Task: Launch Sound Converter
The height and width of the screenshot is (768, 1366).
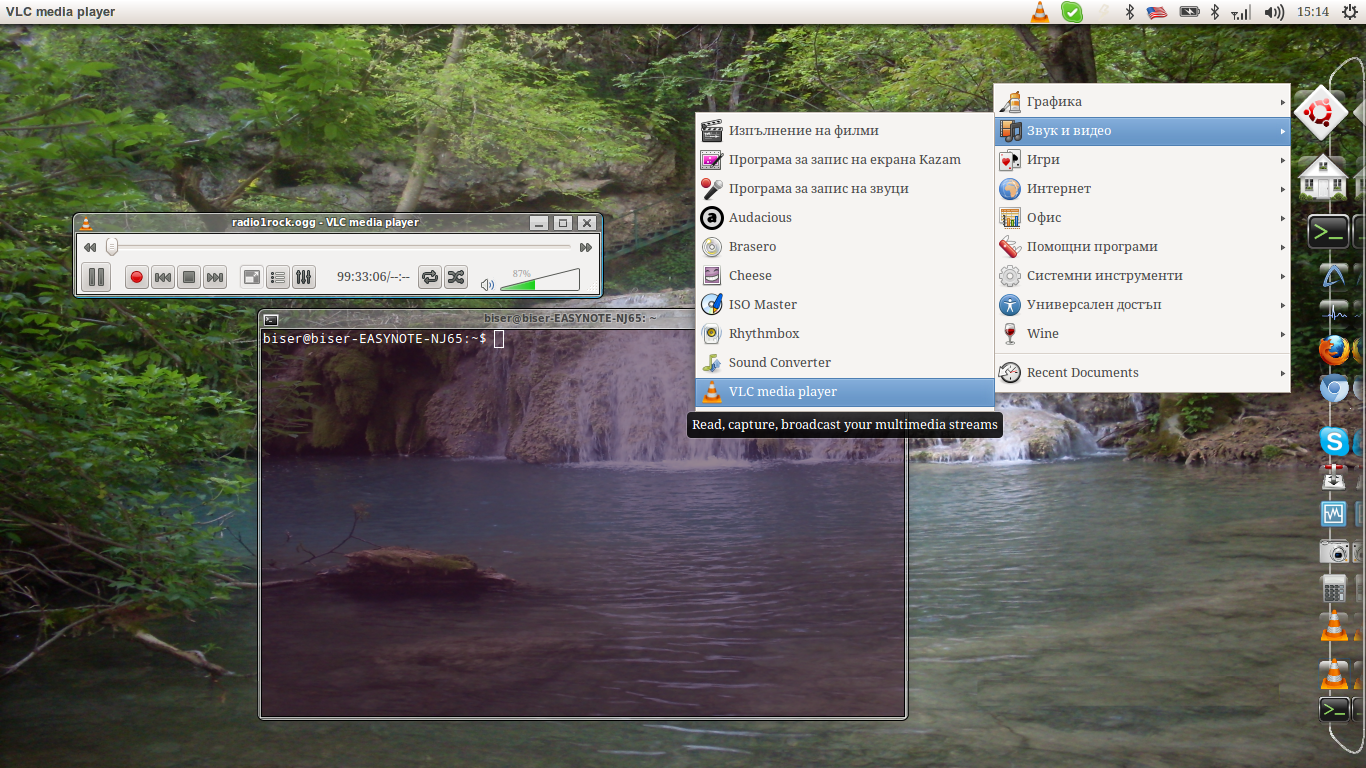Action: pos(845,362)
